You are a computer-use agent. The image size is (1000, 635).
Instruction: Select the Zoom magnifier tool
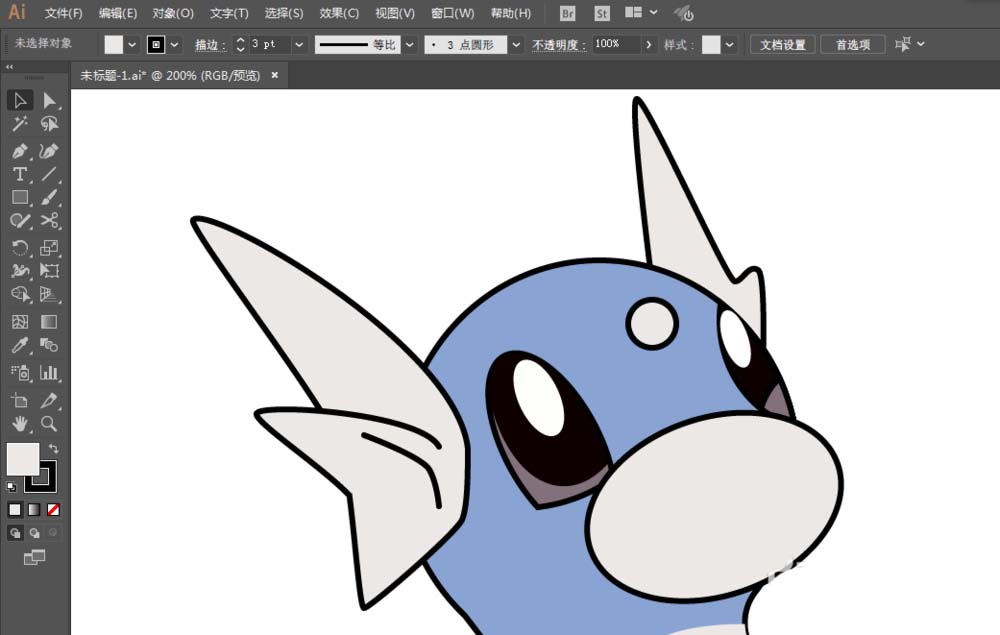(x=49, y=424)
